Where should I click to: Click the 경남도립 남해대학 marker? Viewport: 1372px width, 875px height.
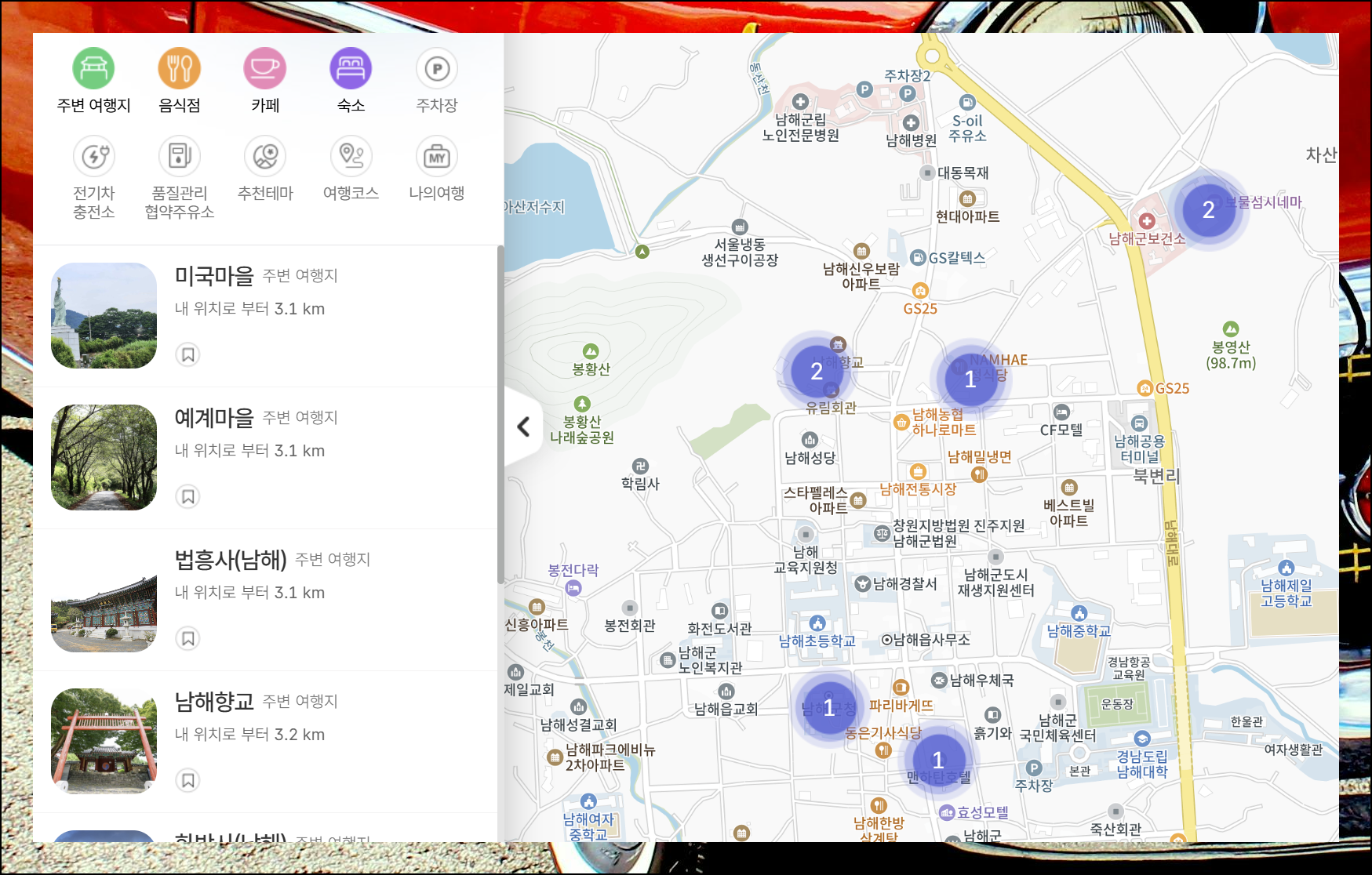tap(1142, 739)
